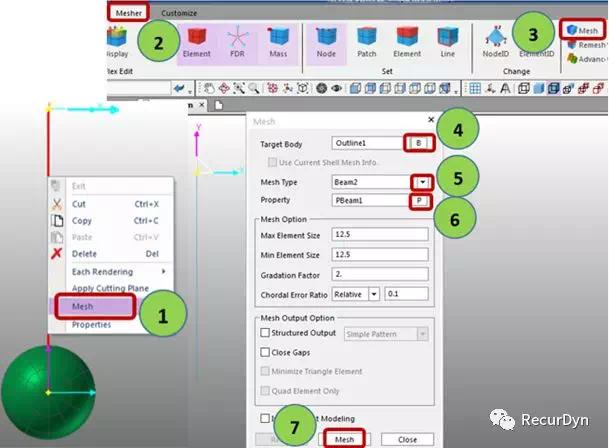Open the Chordal Error Ratio Relative dropdown

click(x=374, y=294)
